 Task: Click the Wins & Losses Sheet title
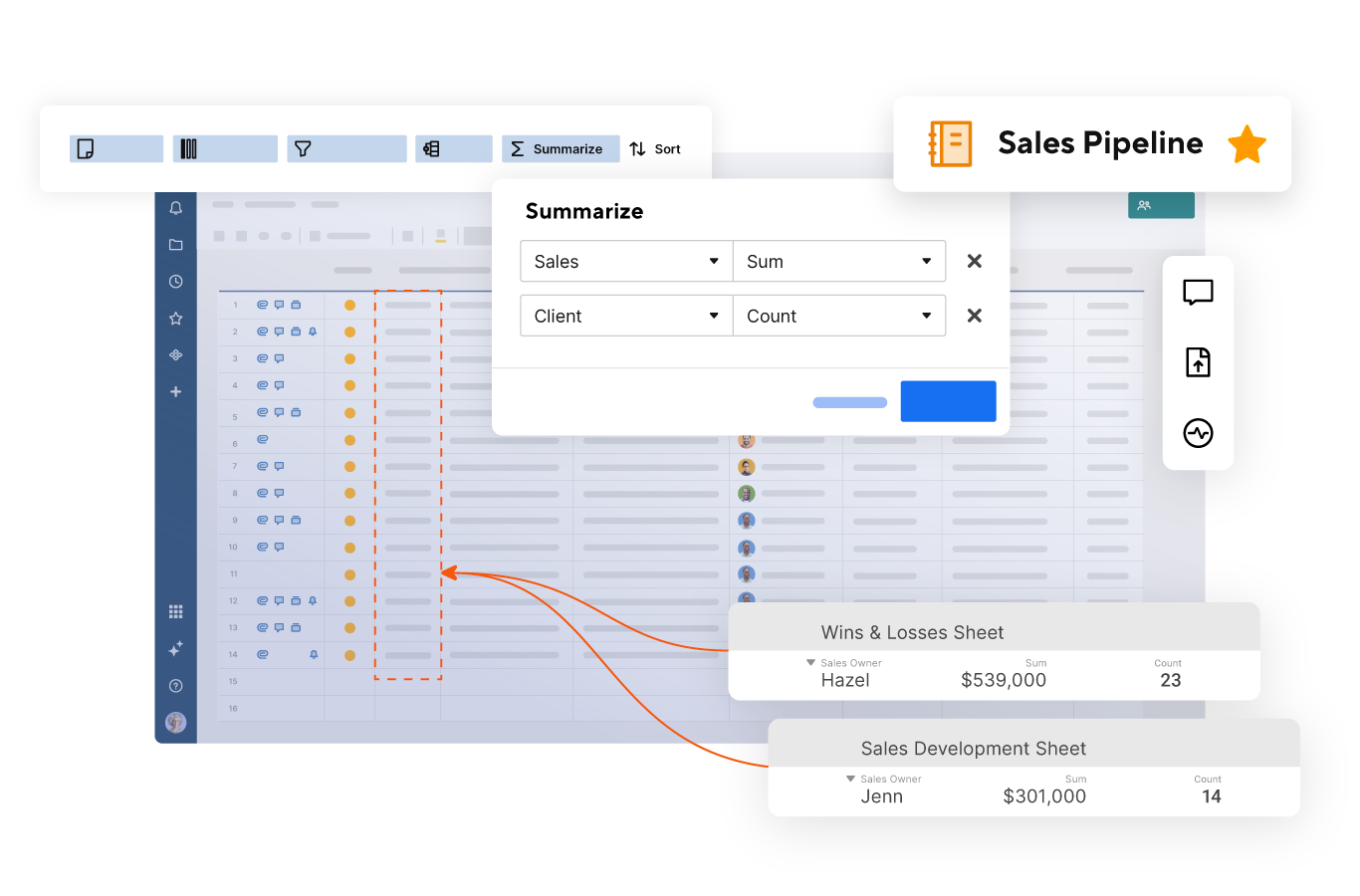(x=912, y=632)
